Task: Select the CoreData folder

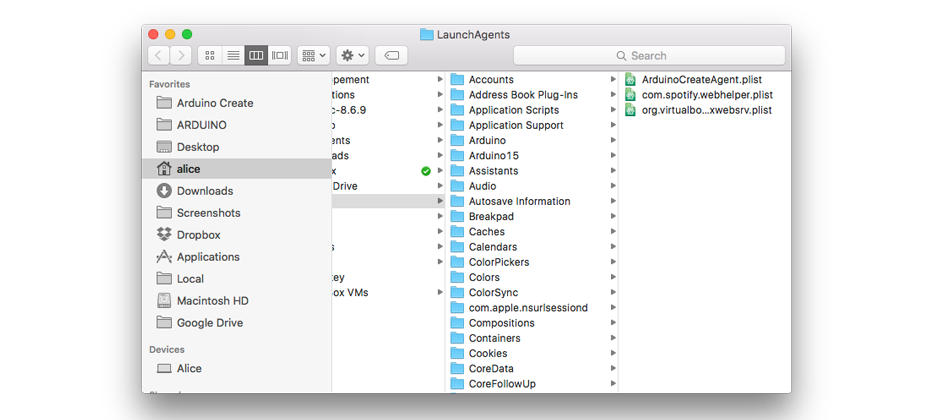Action: (x=532, y=368)
